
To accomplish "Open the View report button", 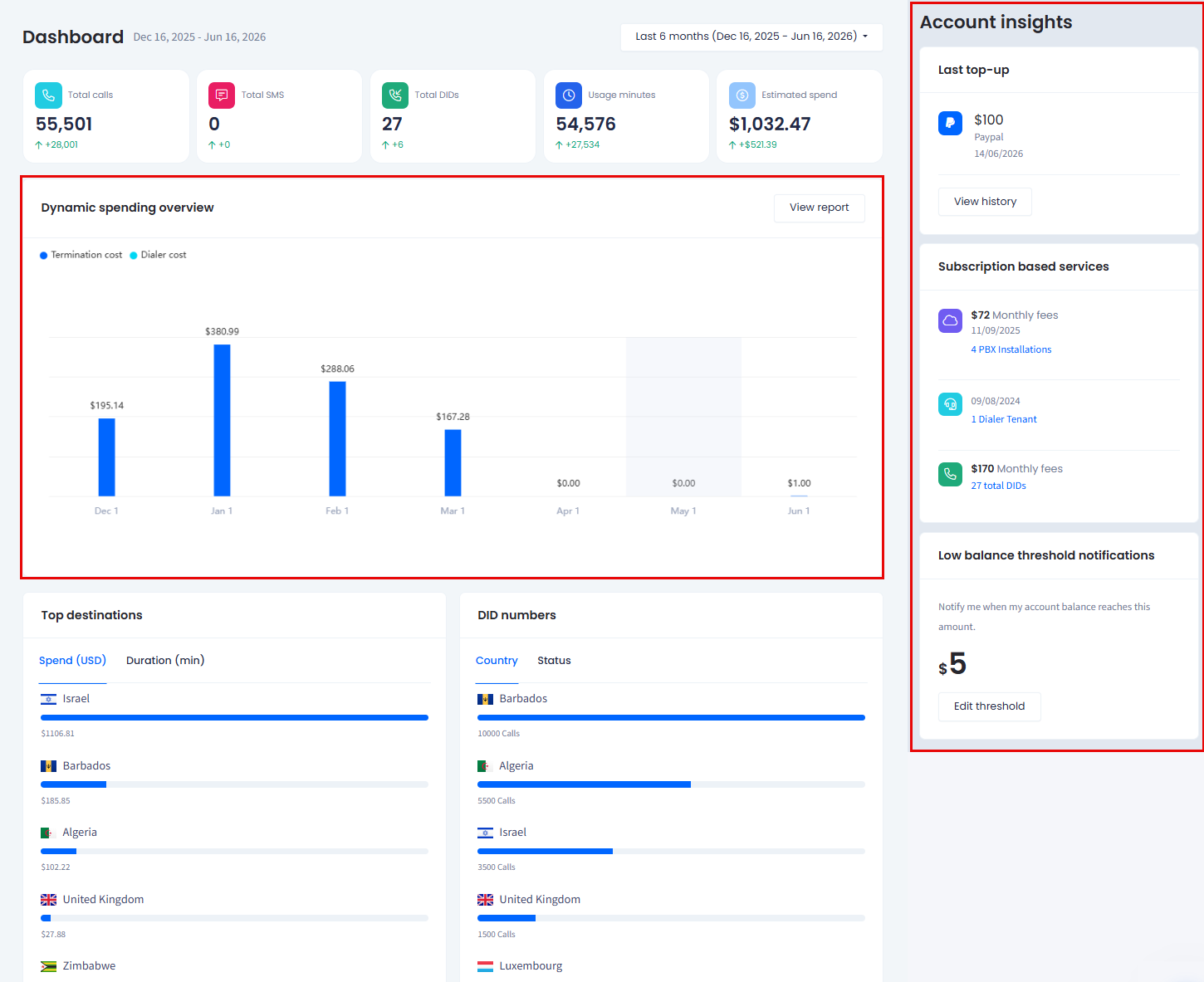I will [x=820, y=208].
